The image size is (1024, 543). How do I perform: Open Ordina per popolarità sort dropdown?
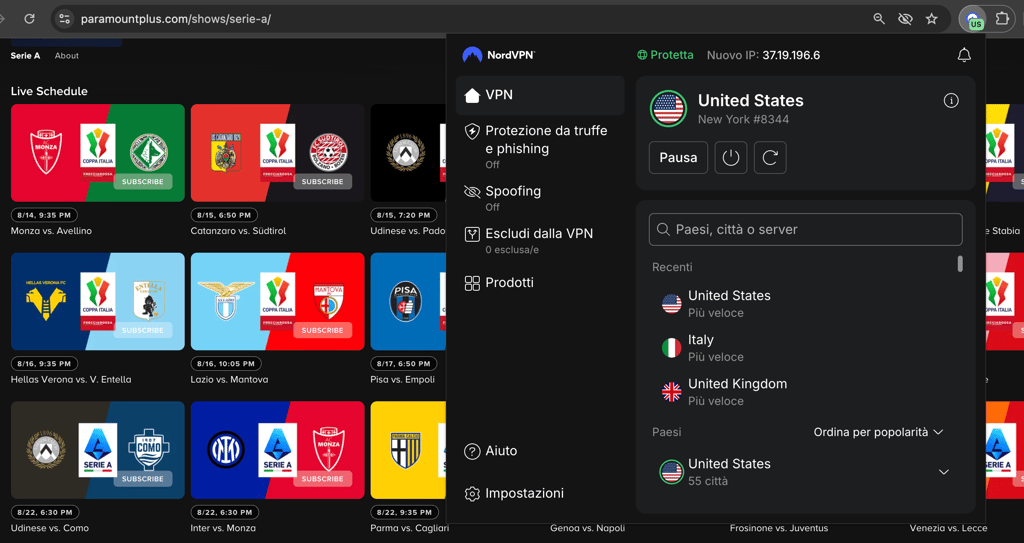(x=878, y=432)
